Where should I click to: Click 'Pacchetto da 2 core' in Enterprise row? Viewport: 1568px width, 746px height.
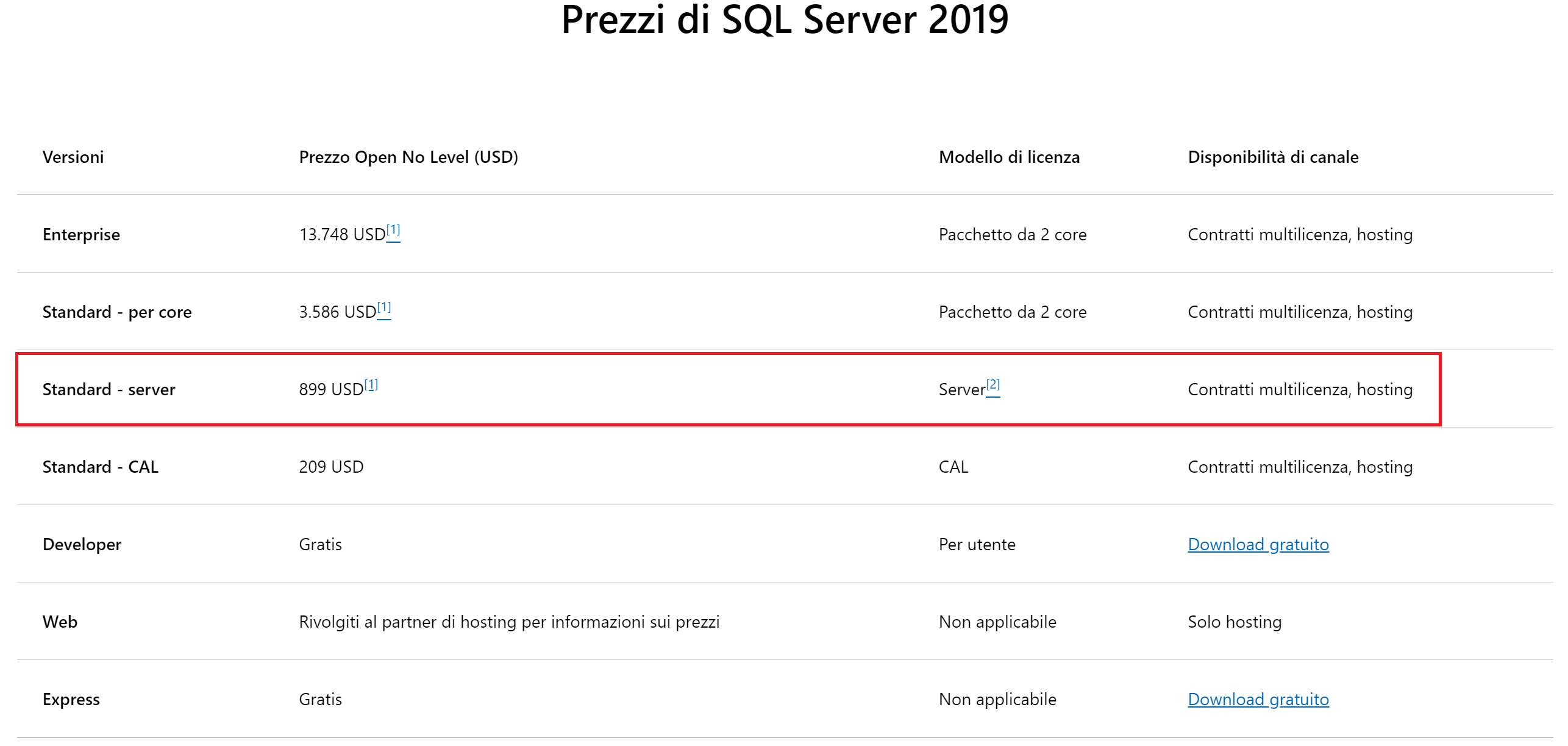tap(1013, 235)
